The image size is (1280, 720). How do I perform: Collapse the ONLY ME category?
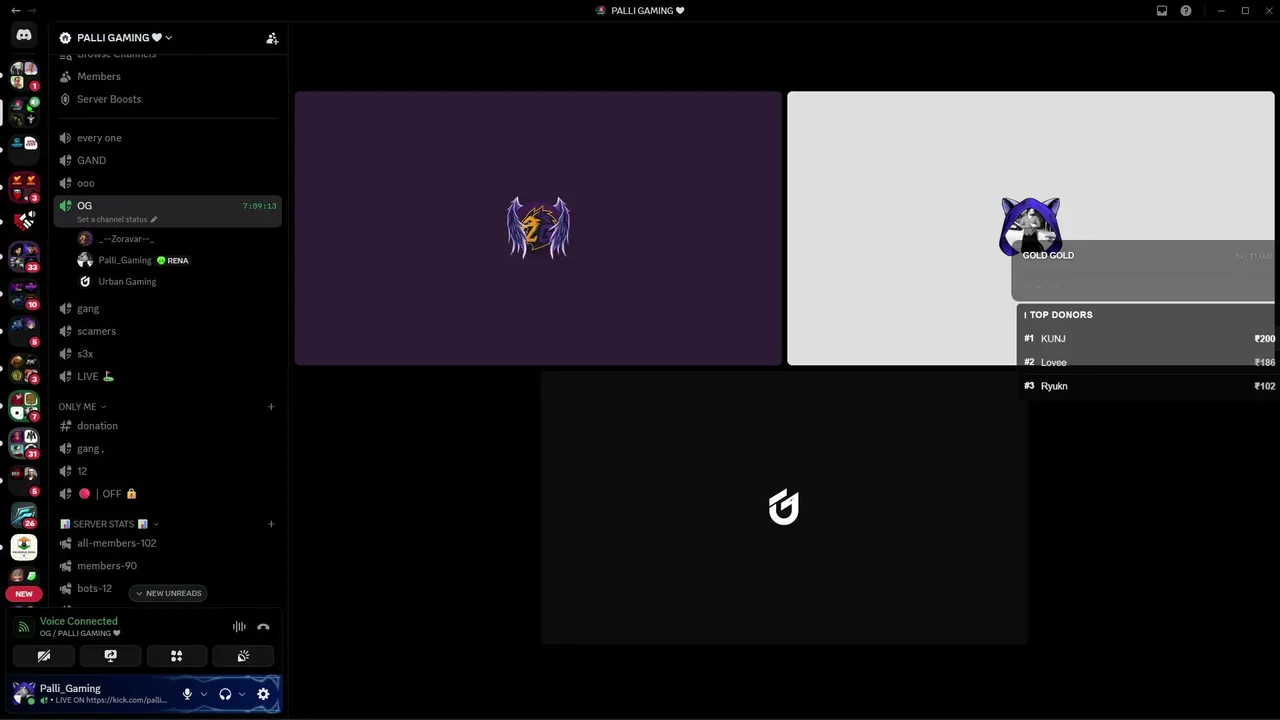tap(82, 407)
